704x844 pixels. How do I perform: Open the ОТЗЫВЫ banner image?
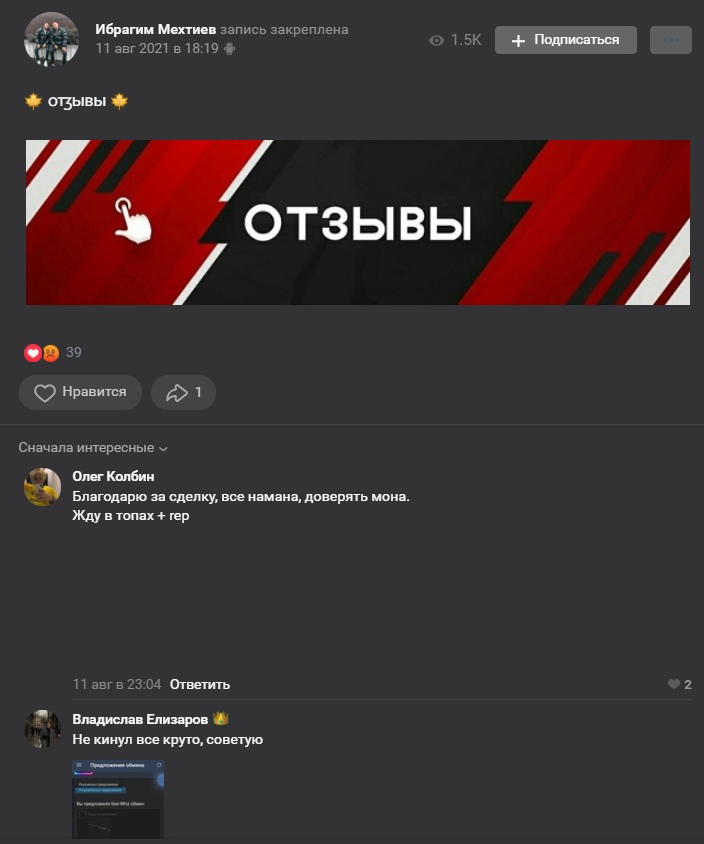pyautogui.click(x=358, y=222)
